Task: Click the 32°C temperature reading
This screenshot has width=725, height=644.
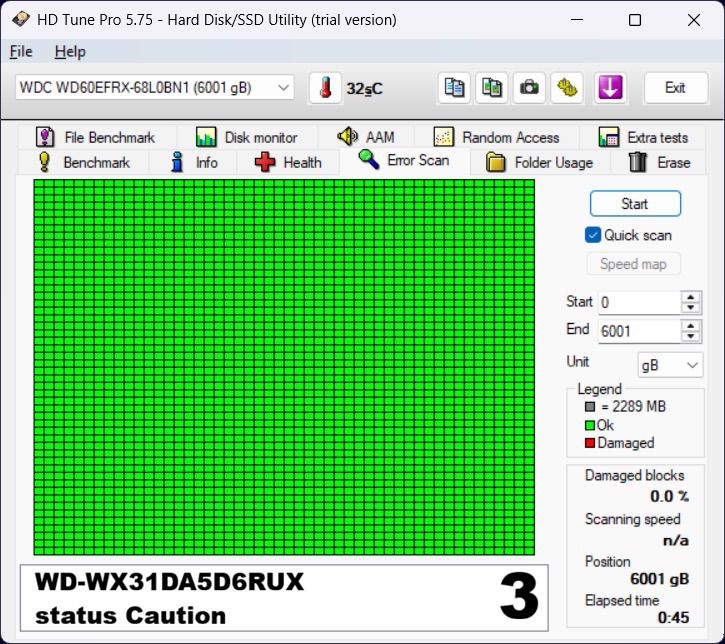Action: click(365, 88)
